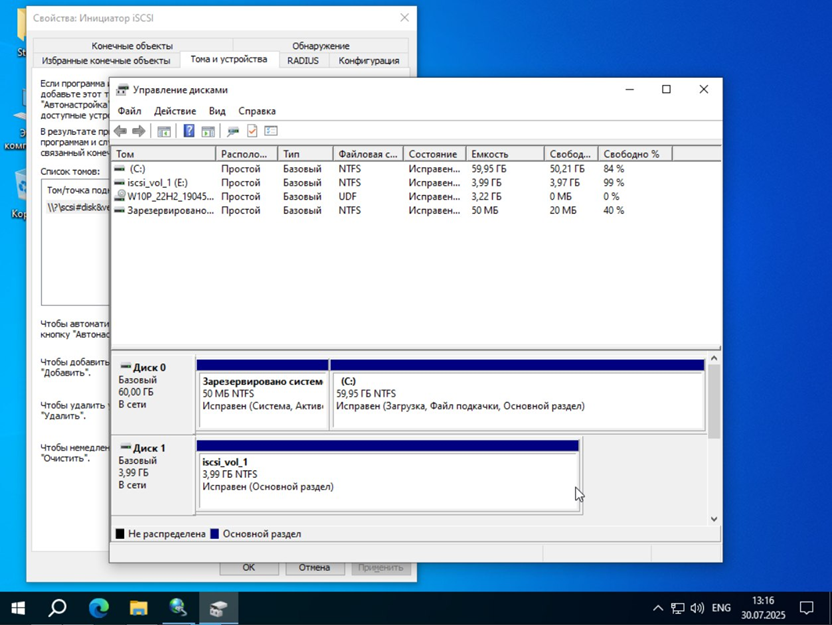This screenshot has height=625, width=832.
Task: Click the Properties checkmark toolbar icon
Action: click(x=252, y=131)
